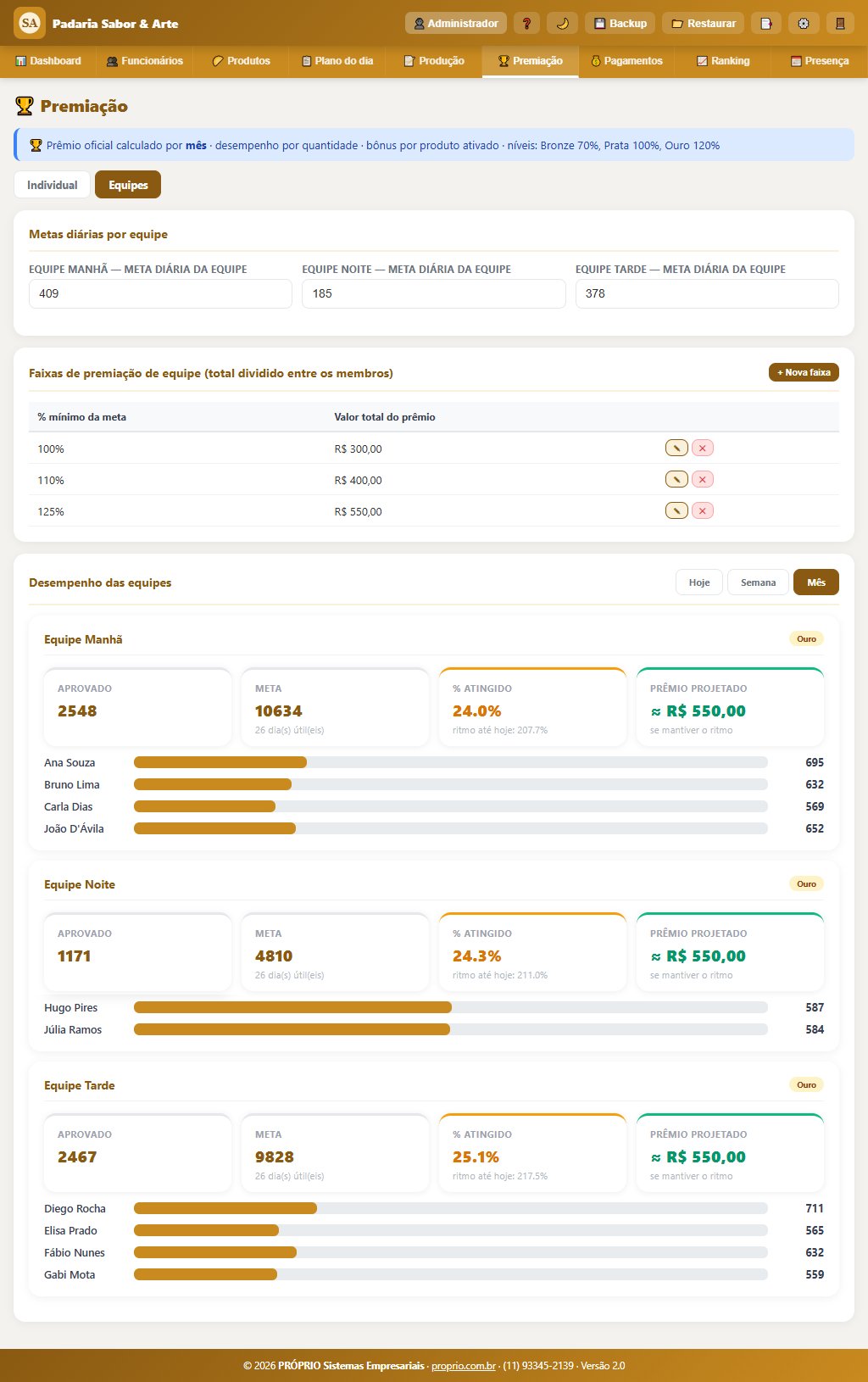868x1382 pixels.
Task: Open the Produção tab
Action: pos(434,61)
